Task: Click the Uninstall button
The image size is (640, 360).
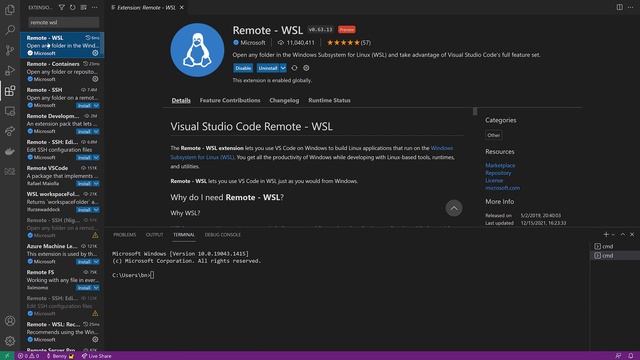Action: pos(268,68)
